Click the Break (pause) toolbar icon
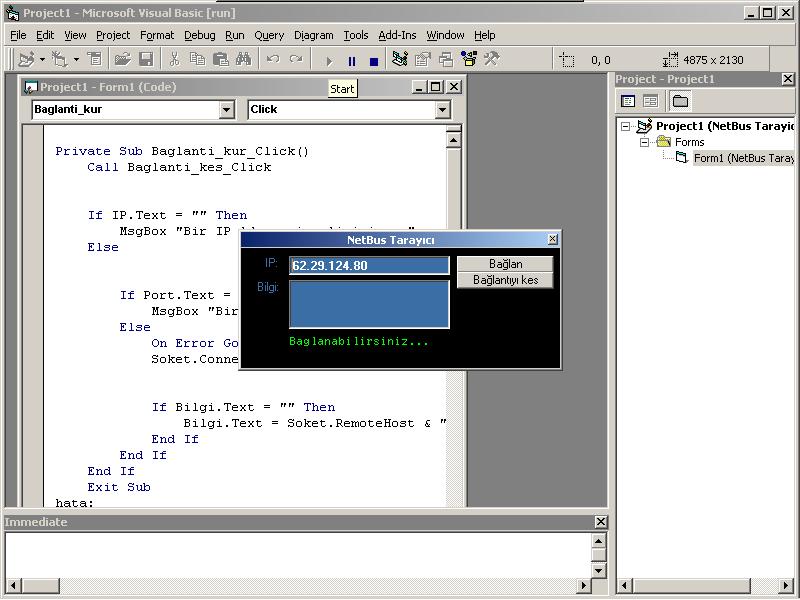Viewport: 800px width, 600px height. click(351, 61)
